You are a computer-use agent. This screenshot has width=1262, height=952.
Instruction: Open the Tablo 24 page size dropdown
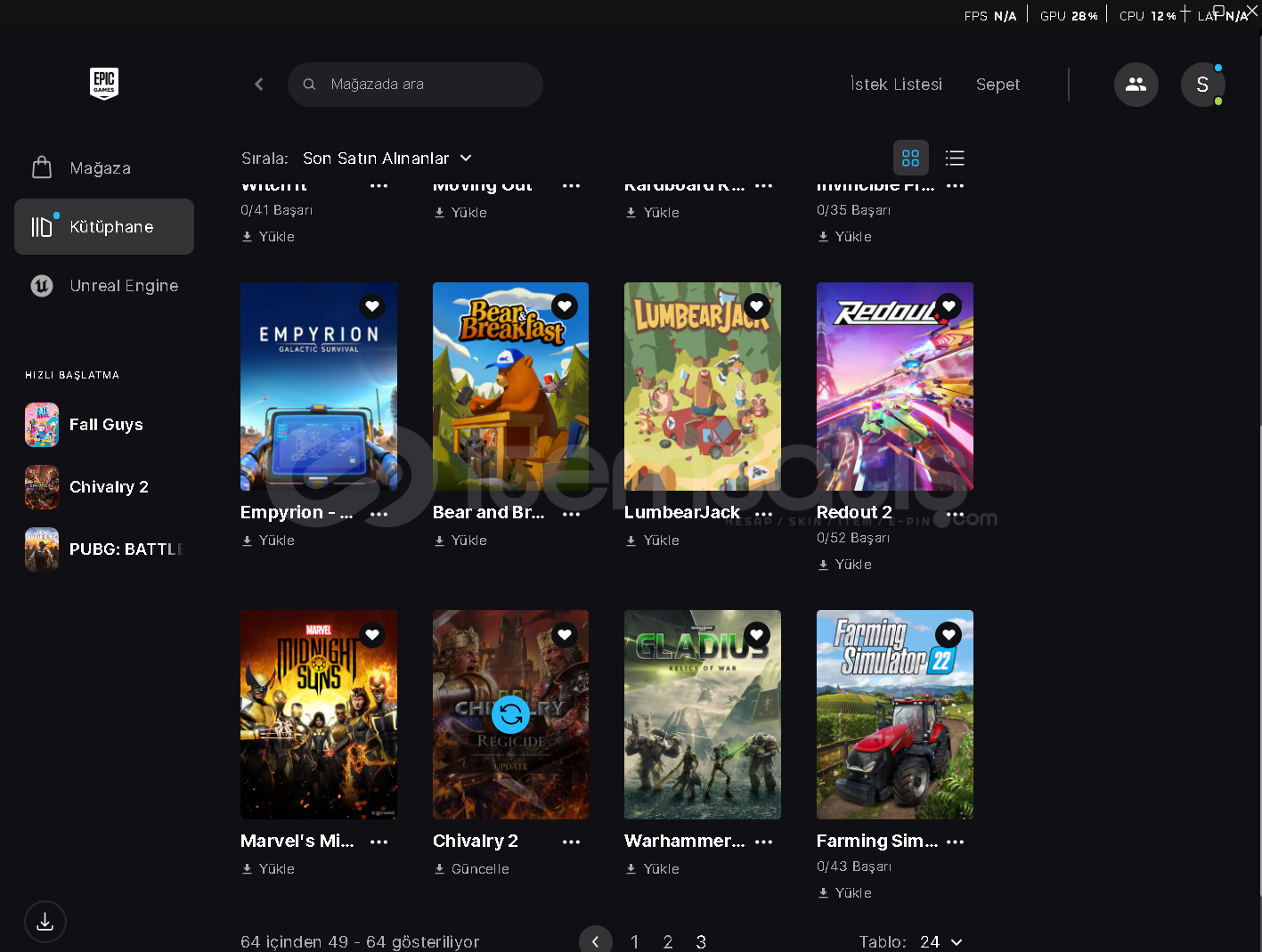point(940,941)
